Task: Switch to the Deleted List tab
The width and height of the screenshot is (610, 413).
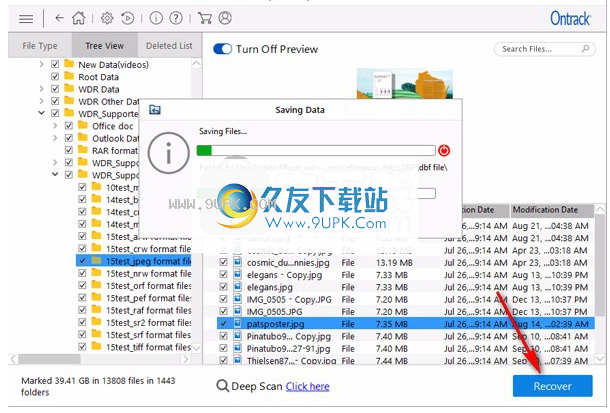Action: coord(169,46)
